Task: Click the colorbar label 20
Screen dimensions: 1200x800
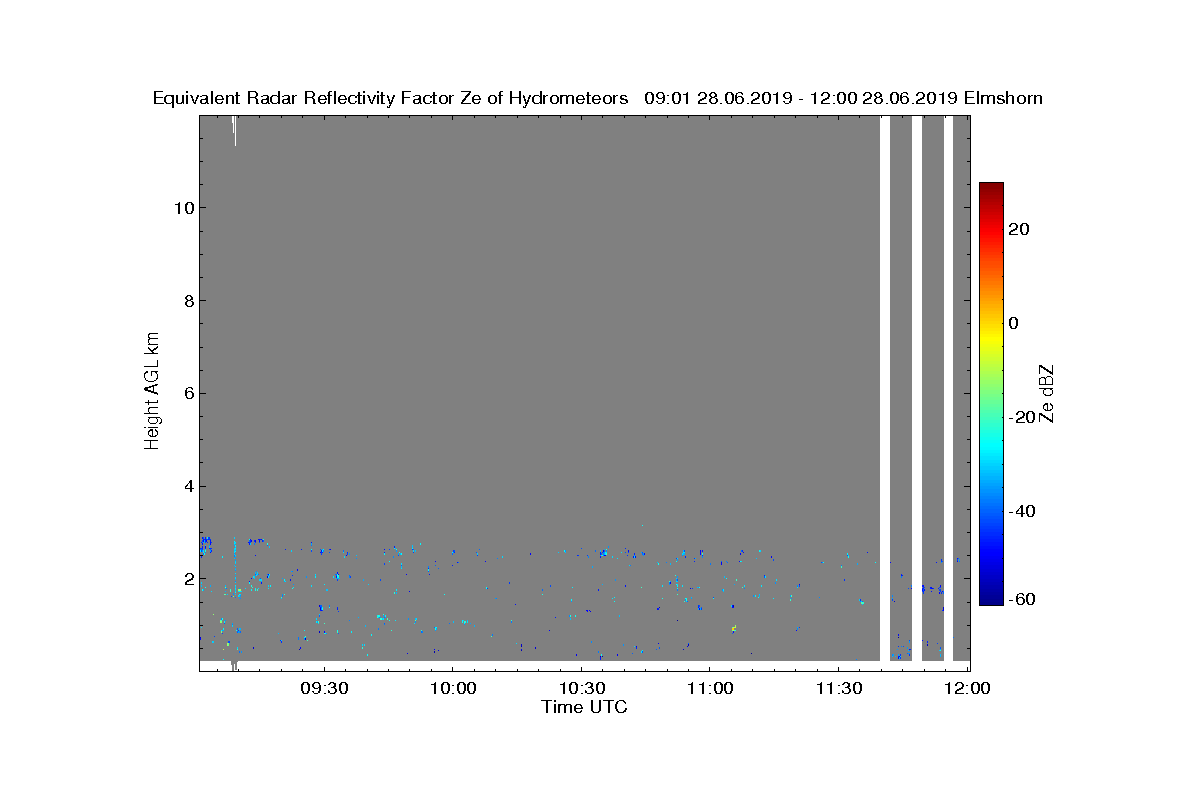Action: click(1020, 229)
